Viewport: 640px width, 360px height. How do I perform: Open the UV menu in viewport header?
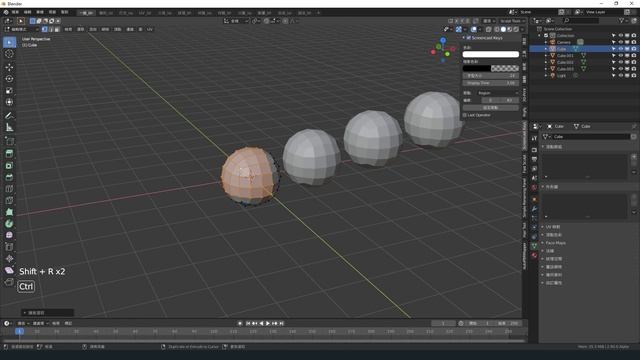[150, 29]
